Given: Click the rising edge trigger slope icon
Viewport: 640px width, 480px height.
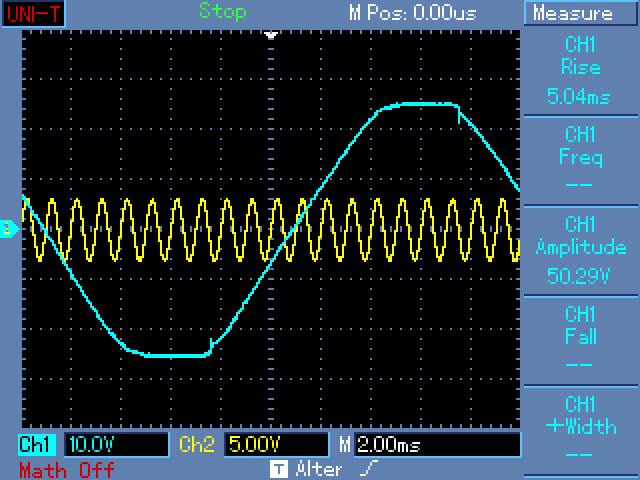Looking at the screenshot, I should (x=369, y=468).
